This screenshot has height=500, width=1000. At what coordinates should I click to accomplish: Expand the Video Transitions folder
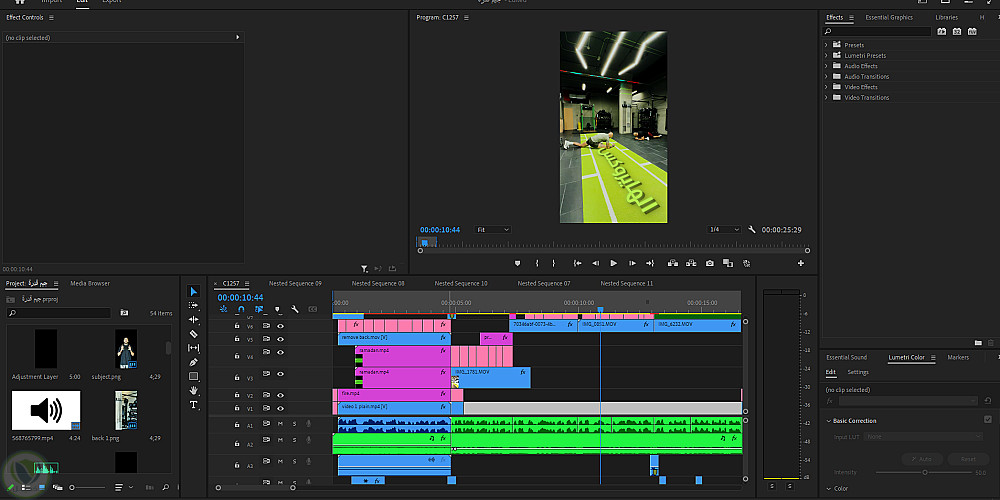click(827, 98)
